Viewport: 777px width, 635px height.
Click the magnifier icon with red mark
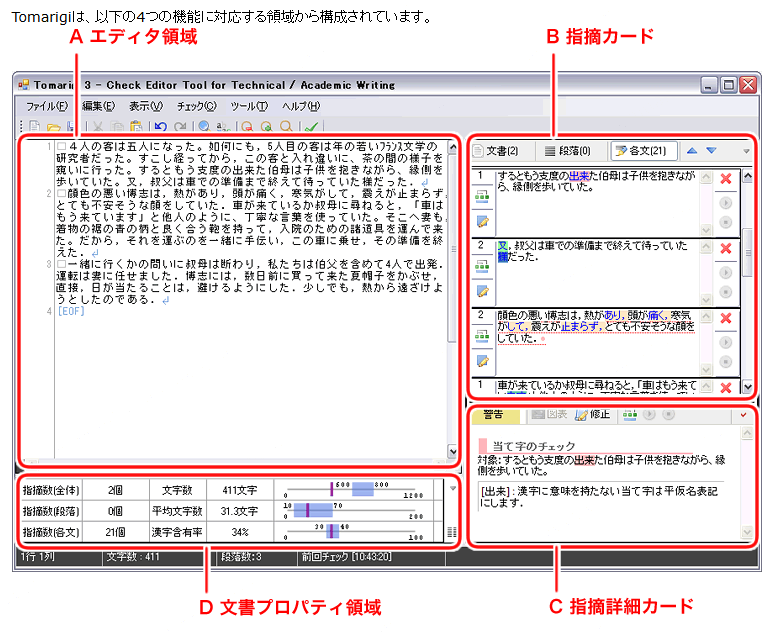click(247, 126)
